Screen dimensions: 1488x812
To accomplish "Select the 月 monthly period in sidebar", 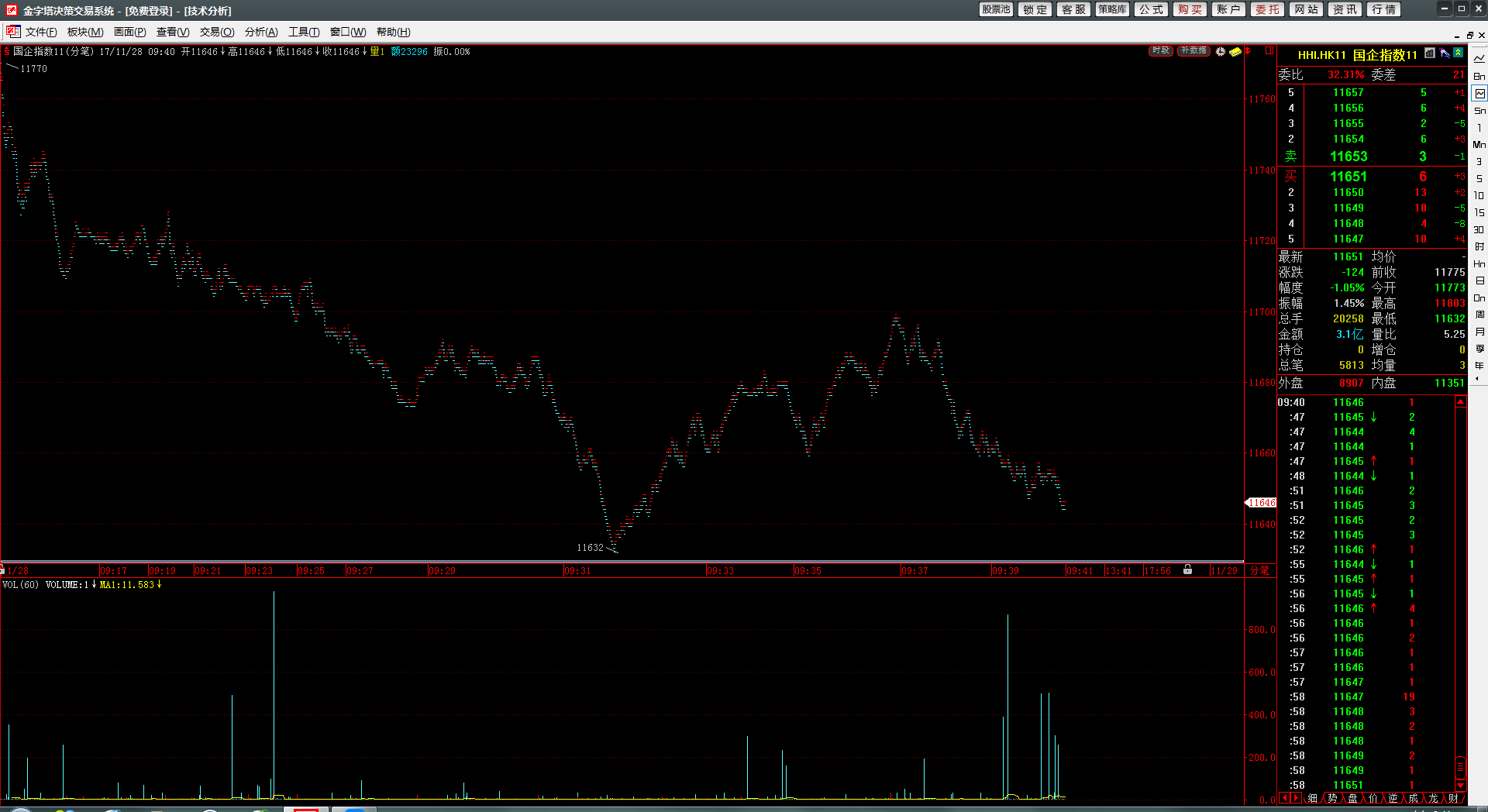I will pos(1479,332).
